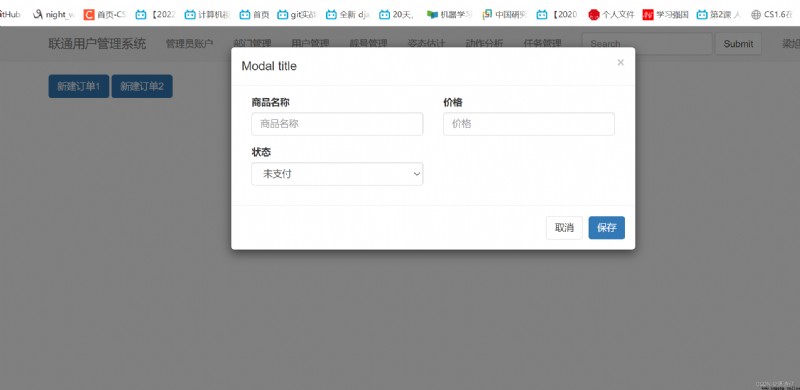The image size is (800, 390).
Task: Open the 用户管理 nav item
Action: click(310, 43)
